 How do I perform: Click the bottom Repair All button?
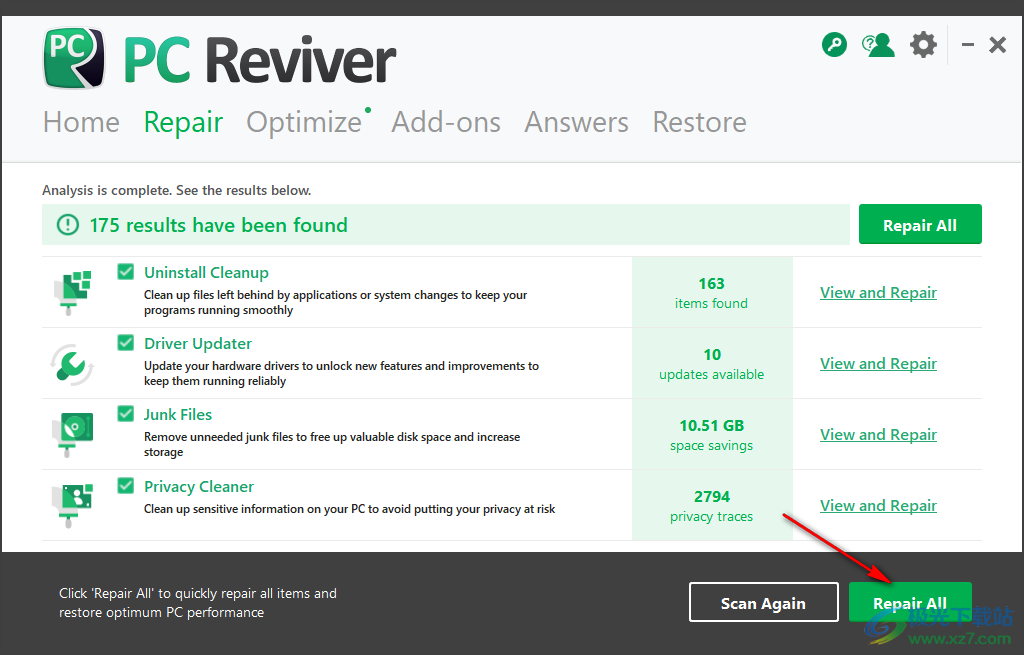(x=910, y=602)
